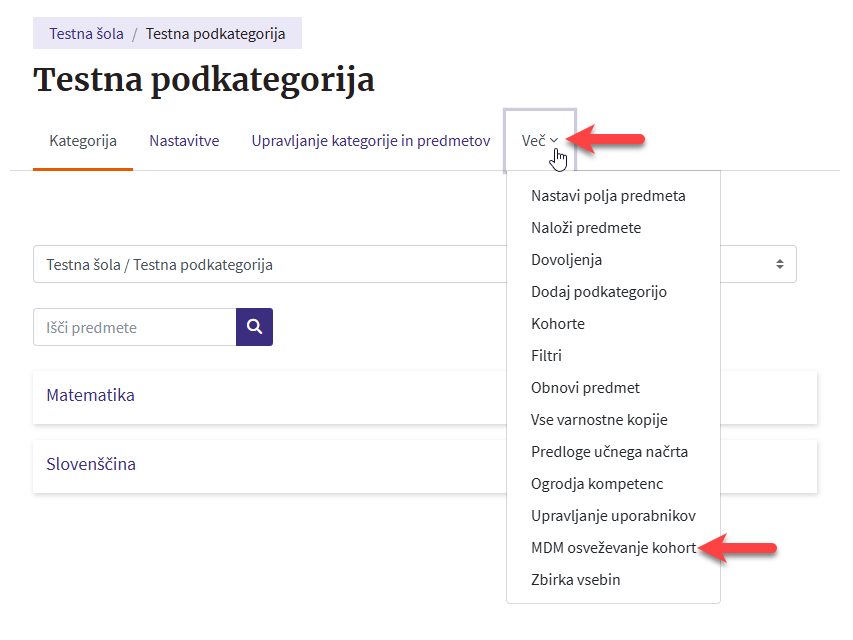Expand the category selector Testna šola / Testna podkategorija
Viewport: 853px width, 640px height.
coord(270,265)
